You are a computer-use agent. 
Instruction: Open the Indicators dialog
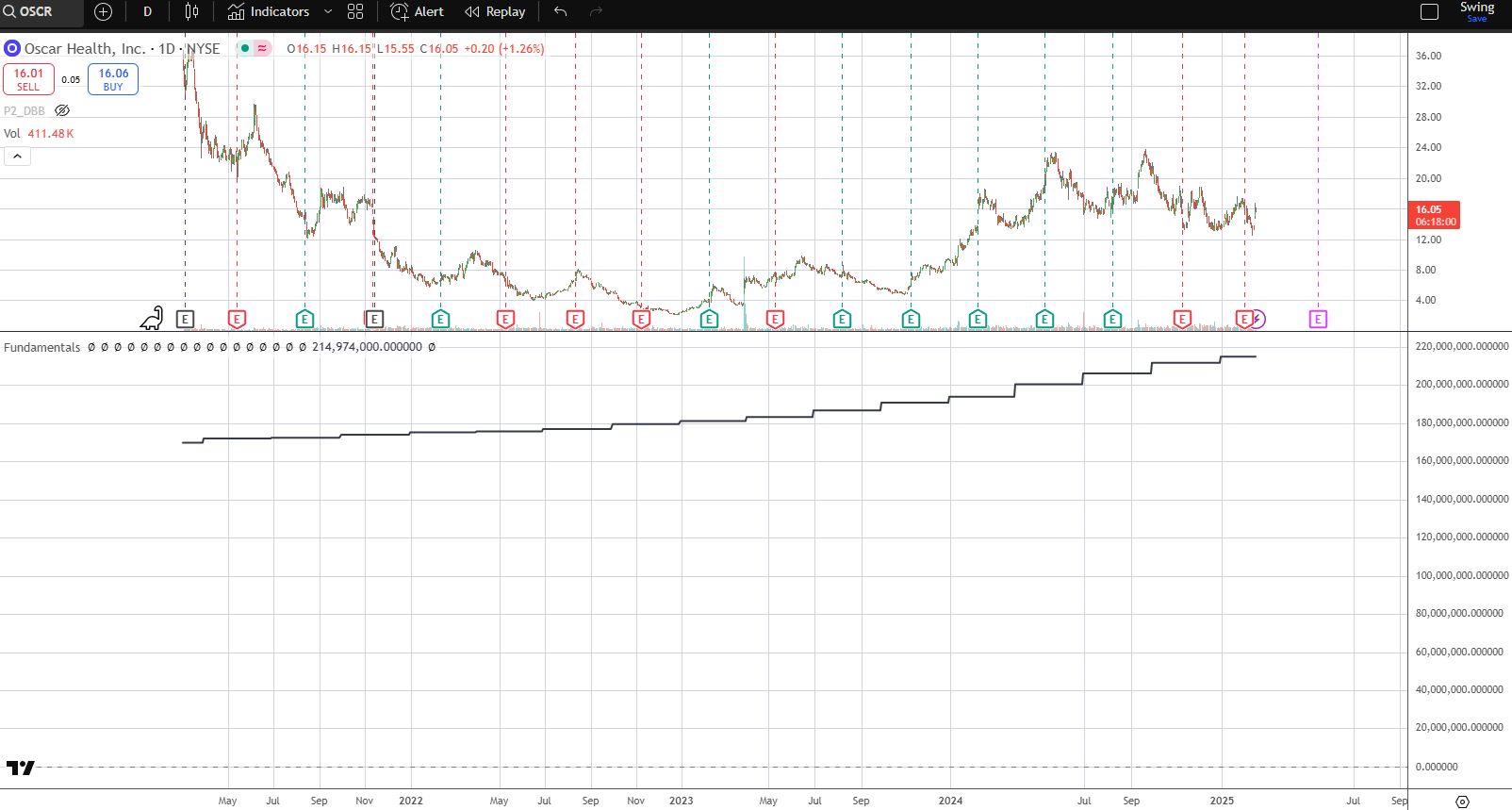coord(269,12)
